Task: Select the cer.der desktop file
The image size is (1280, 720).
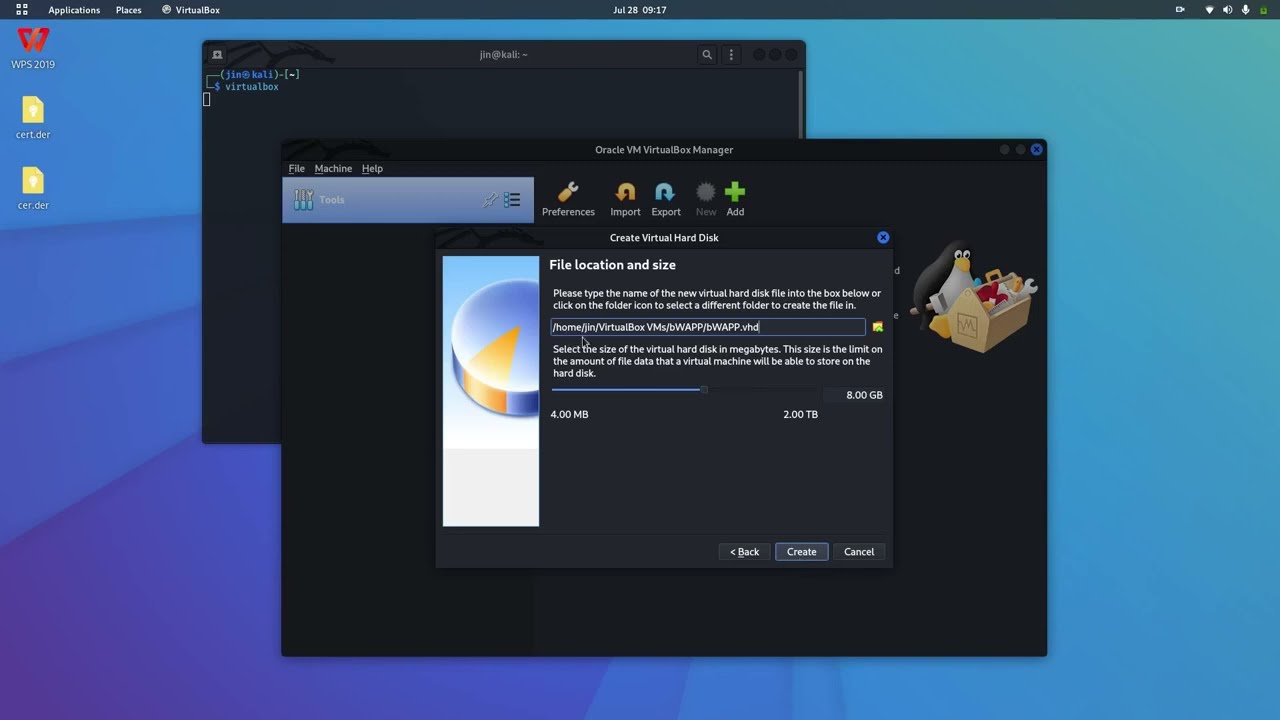Action: [33, 189]
